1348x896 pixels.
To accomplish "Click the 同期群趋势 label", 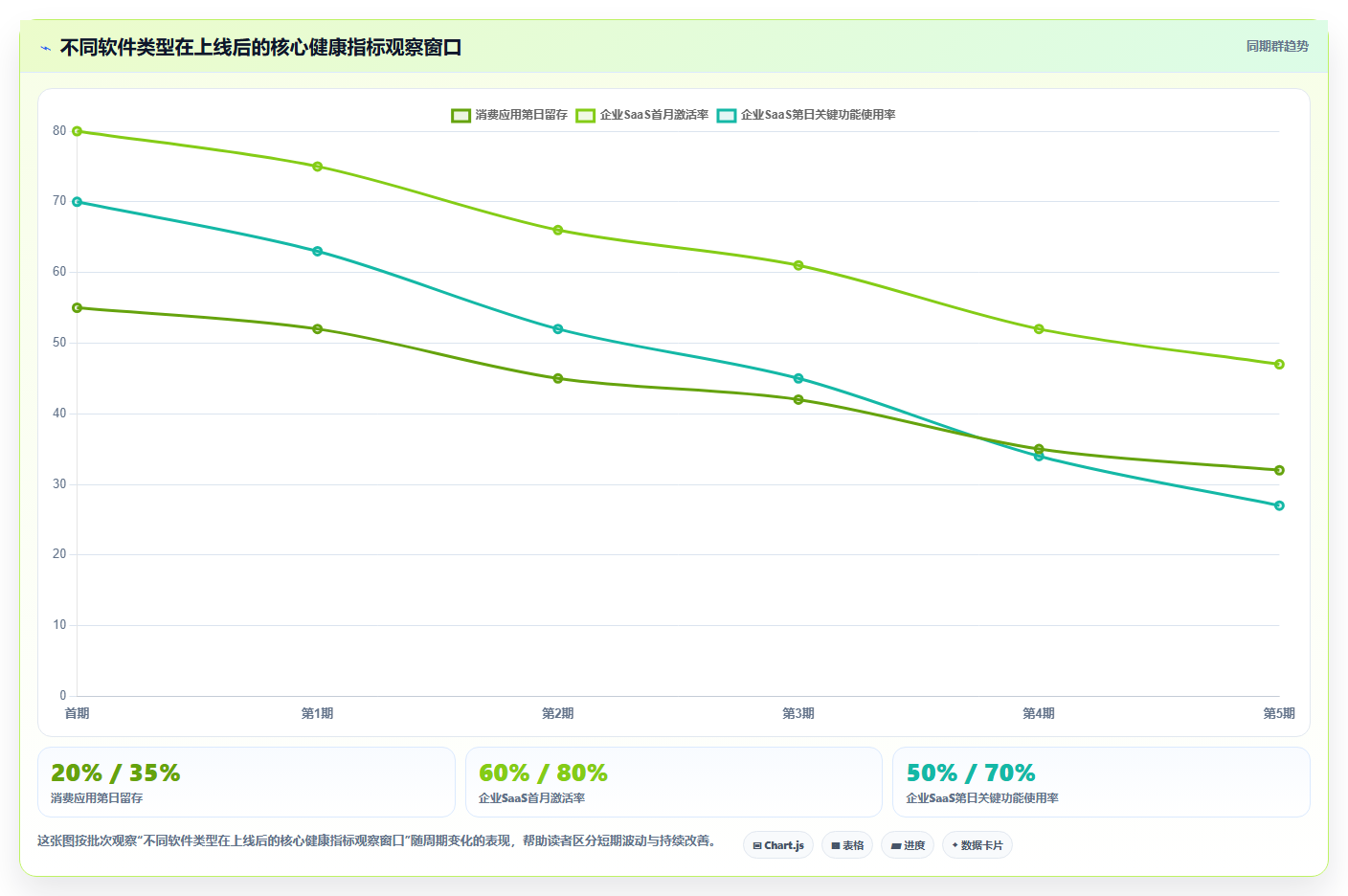I will click(1277, 46).
